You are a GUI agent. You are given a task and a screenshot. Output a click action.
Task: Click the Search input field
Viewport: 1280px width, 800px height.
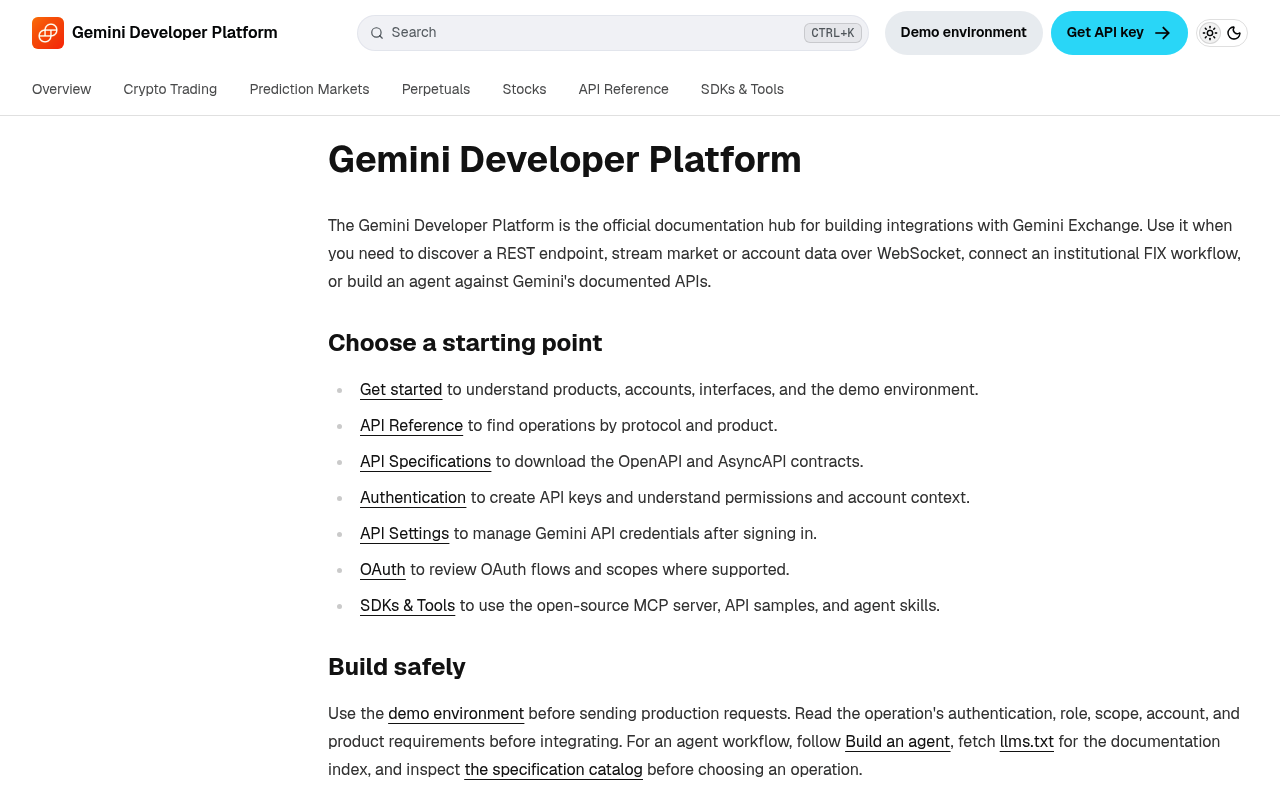tap(612, 33)
